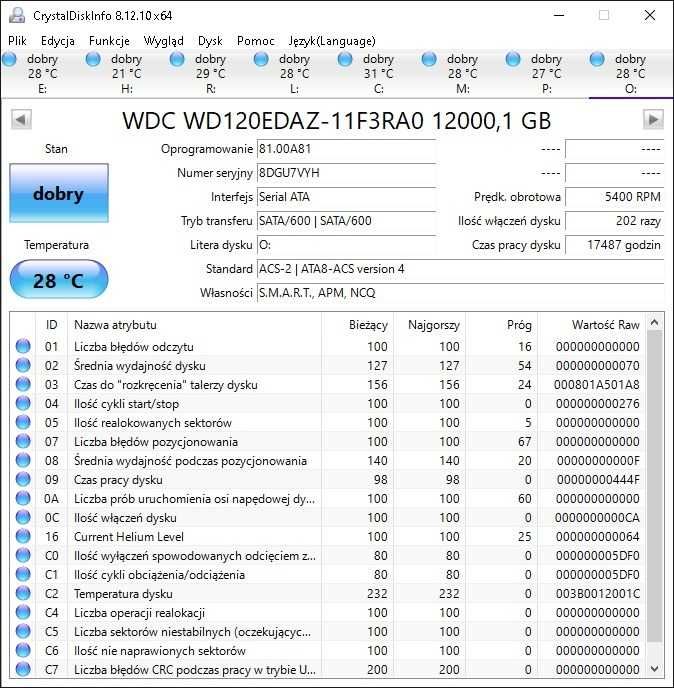Viewport: 674px width, 688px height.
Task: Click the Nazwa atrybutu column header
Action: (x=194, y=325)
